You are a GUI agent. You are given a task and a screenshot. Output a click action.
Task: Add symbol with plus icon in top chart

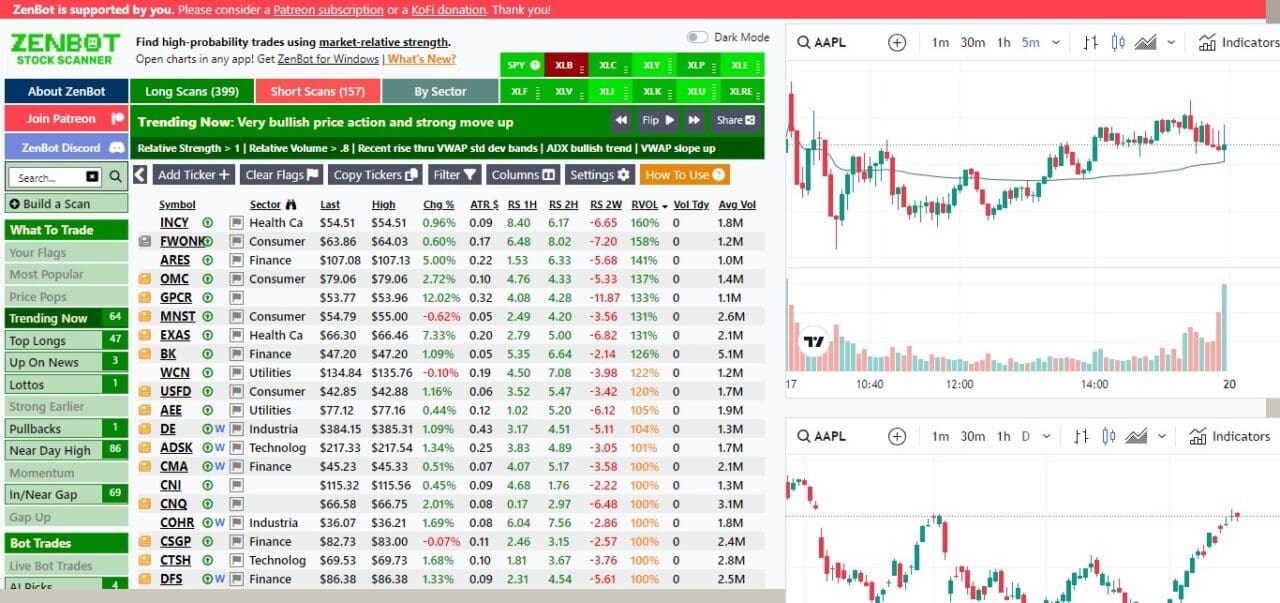point(897,43)
